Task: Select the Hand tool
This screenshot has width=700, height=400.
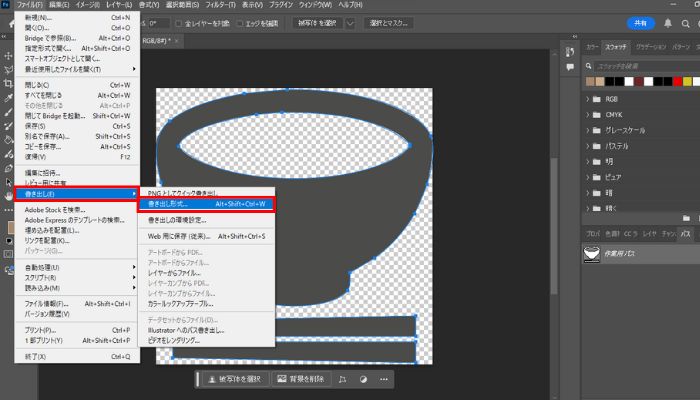Action: tap(8, 196)
